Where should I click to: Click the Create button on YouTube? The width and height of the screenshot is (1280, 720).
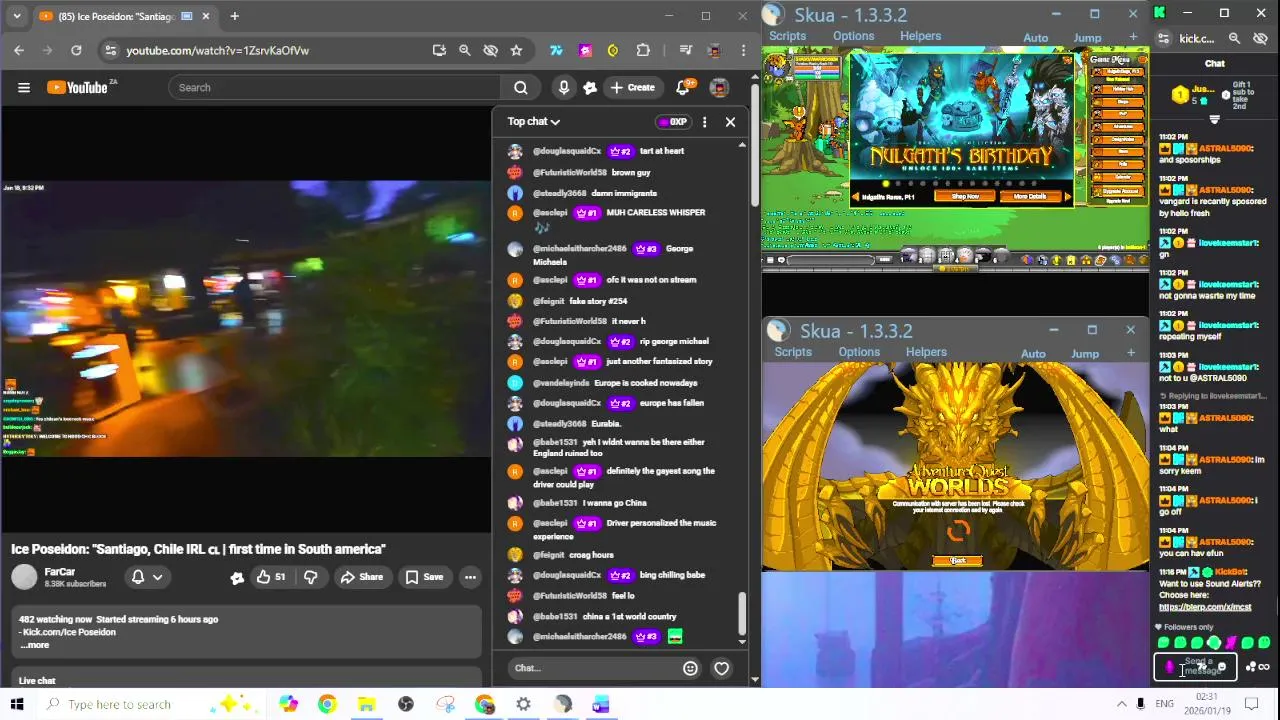tap(632, 87)
